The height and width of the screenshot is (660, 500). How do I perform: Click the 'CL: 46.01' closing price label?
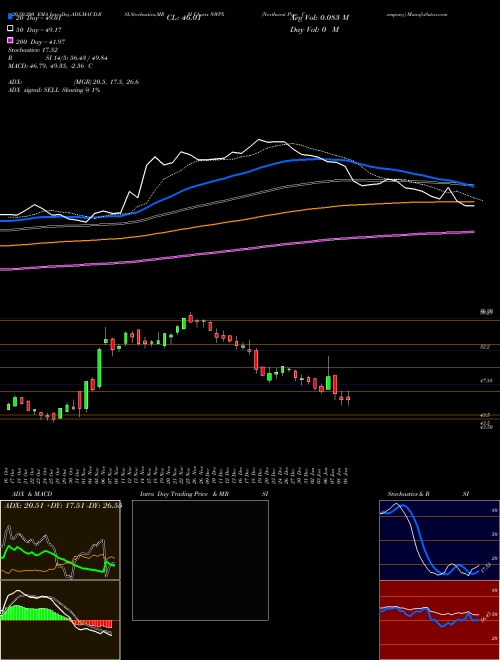pyautogui.click(x=183, y=18)
